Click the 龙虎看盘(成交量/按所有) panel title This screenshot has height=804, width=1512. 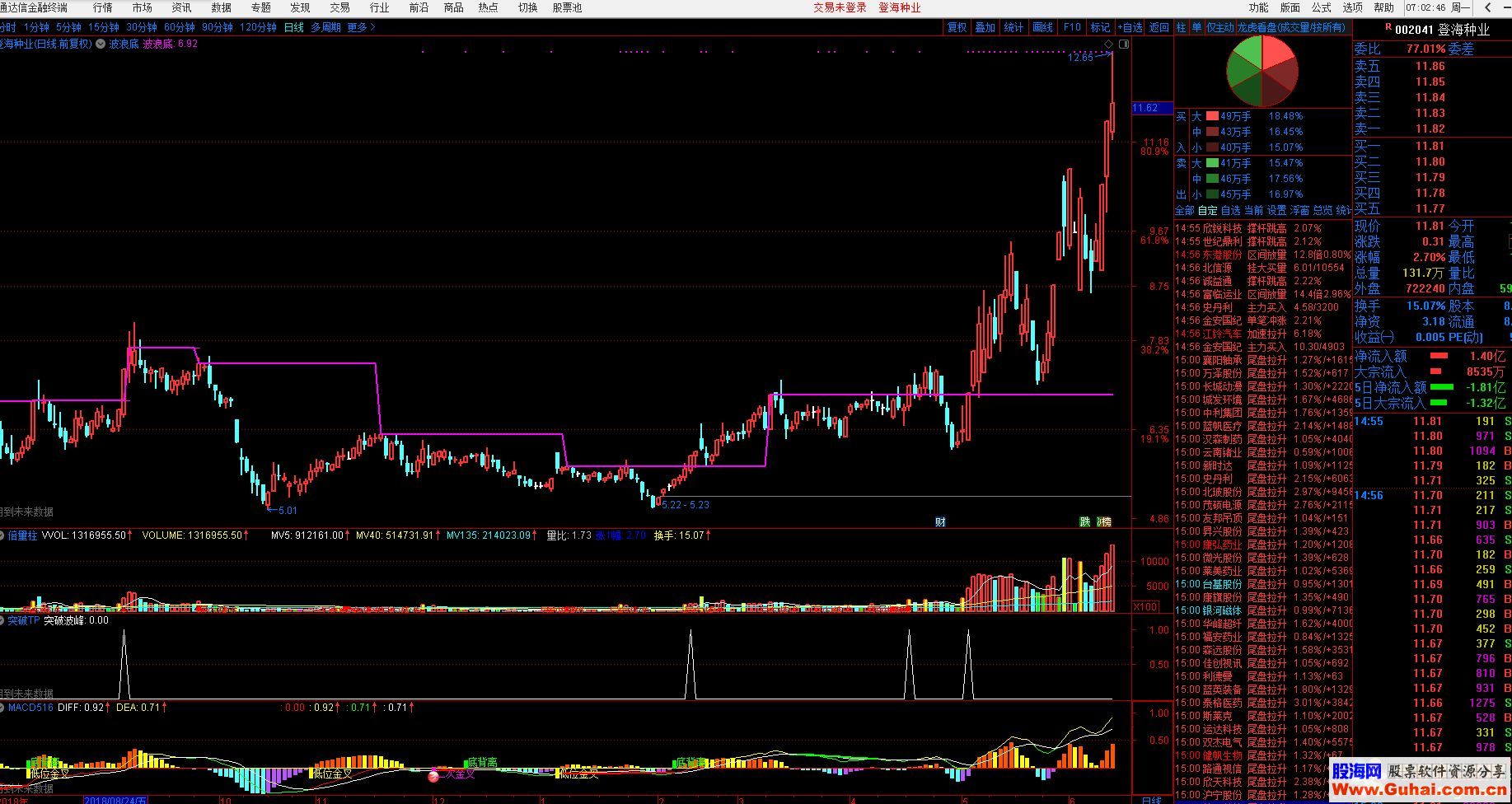pos(1290,27)
